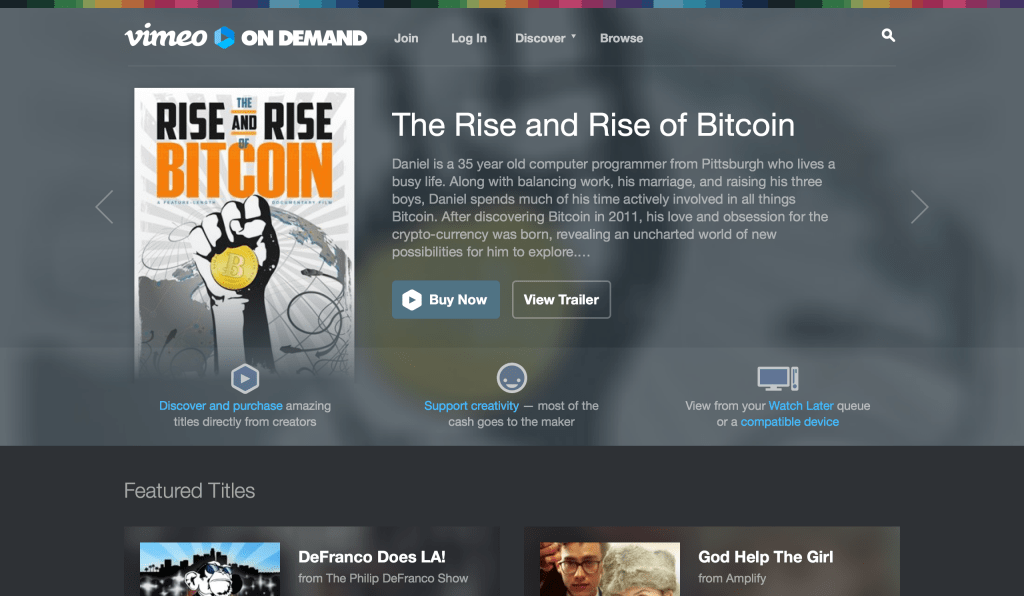This screenshot has height=596, width=1024.
Task: Expand the Discover dropdown menu
Action: [x=545, y=38]
